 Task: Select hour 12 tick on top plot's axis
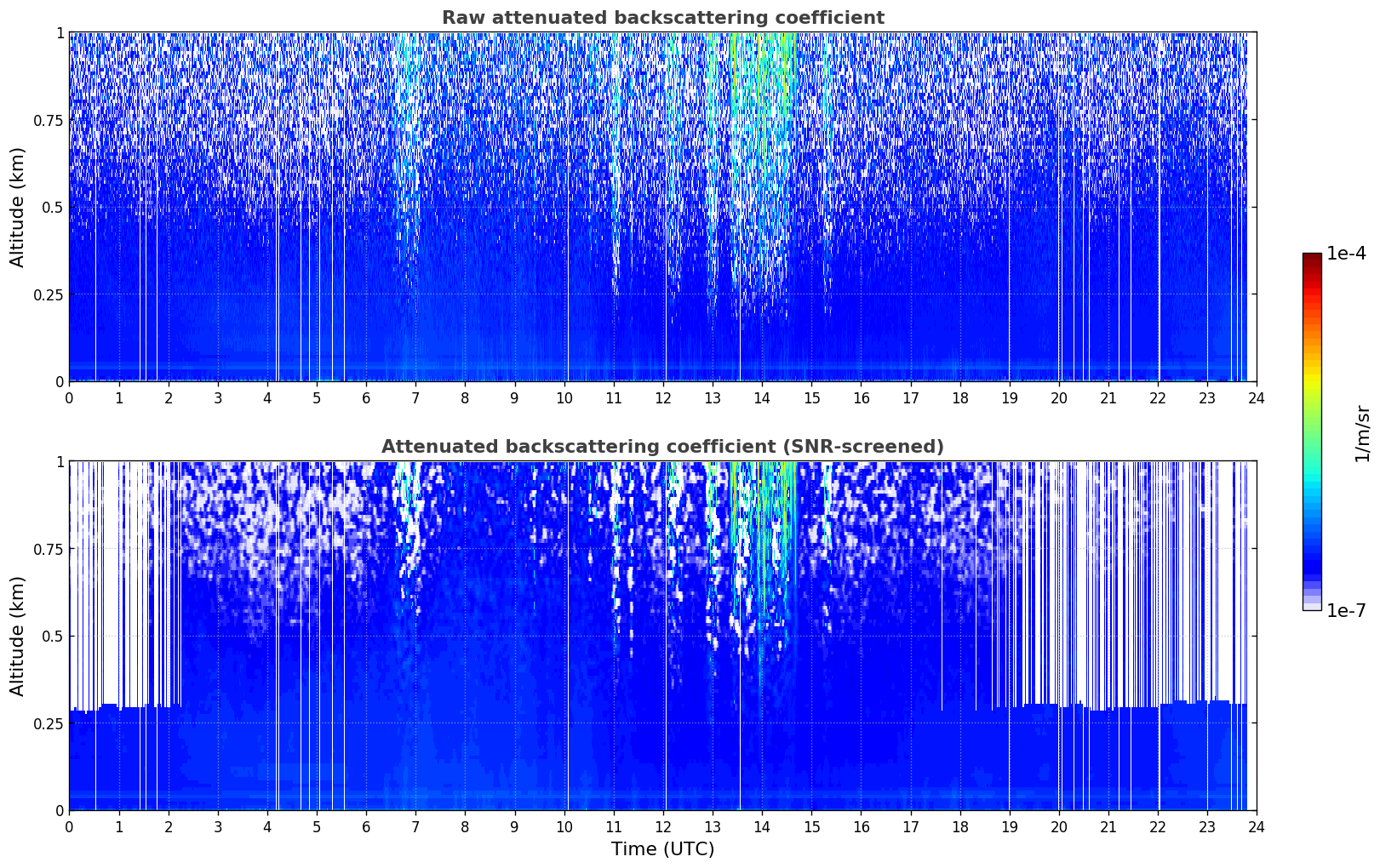[x=662, y=397]
